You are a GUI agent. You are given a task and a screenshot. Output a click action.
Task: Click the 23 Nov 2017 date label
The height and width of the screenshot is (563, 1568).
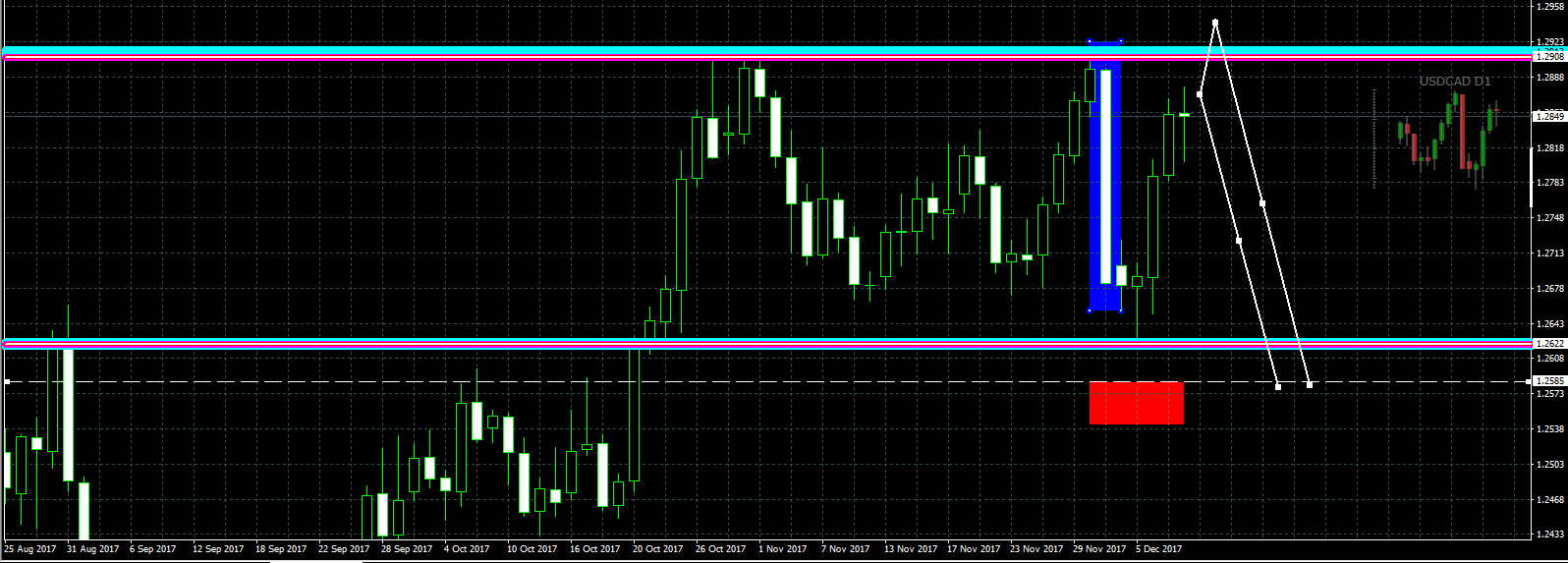[x=1036, y=549]
